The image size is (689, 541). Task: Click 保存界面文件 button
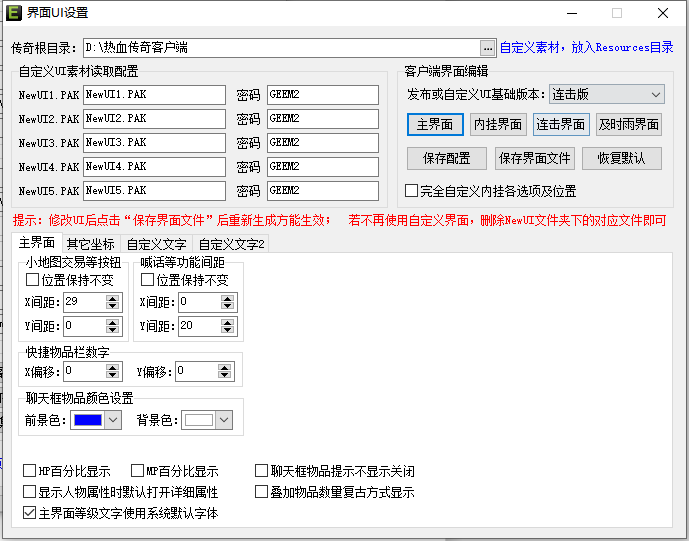(x=534, y=158)
